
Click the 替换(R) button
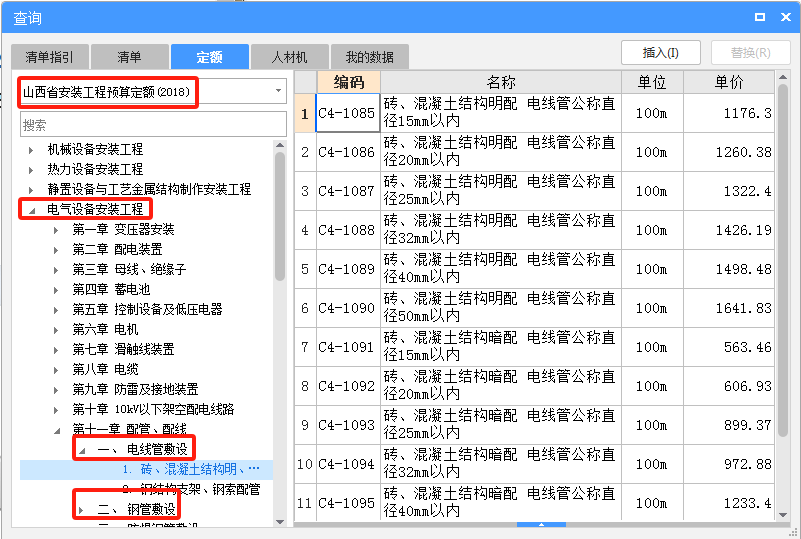[750, 53]
